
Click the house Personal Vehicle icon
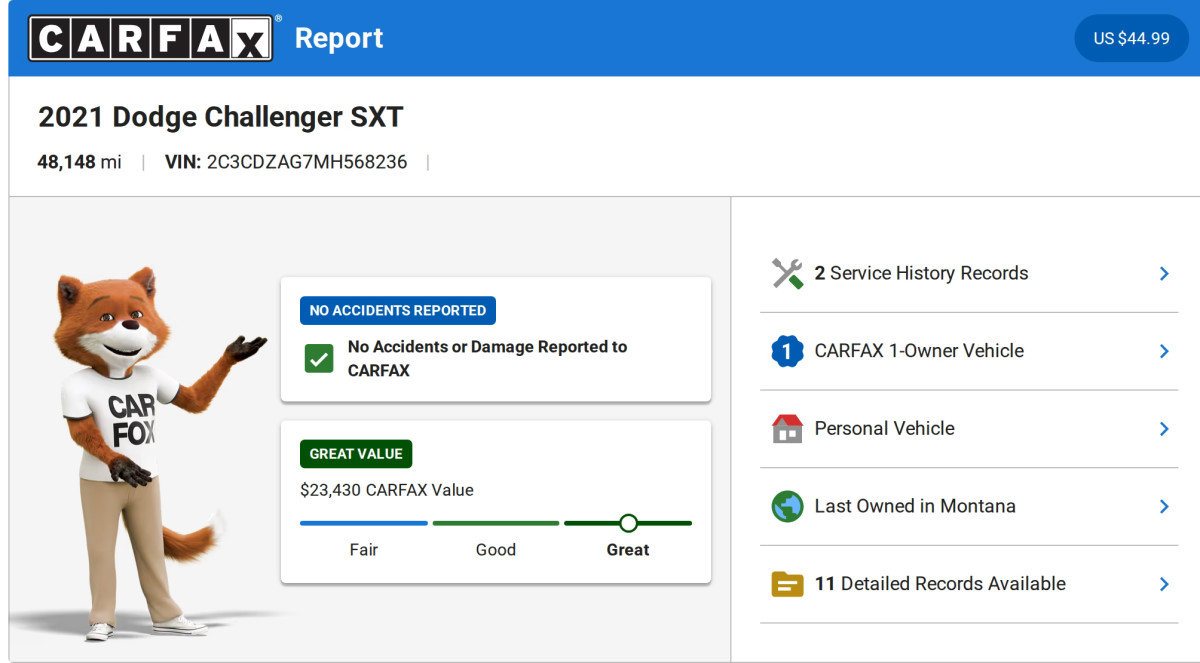[x=788, y=428]
